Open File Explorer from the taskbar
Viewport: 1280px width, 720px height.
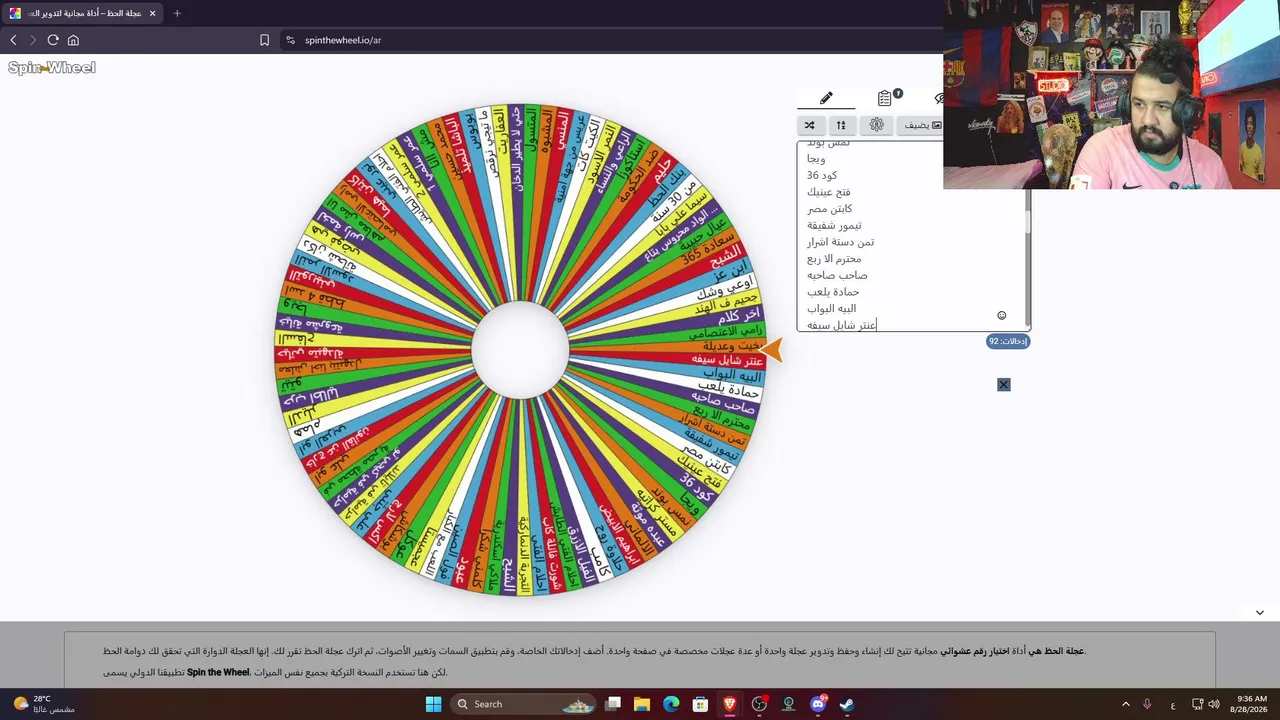point(642,704)
